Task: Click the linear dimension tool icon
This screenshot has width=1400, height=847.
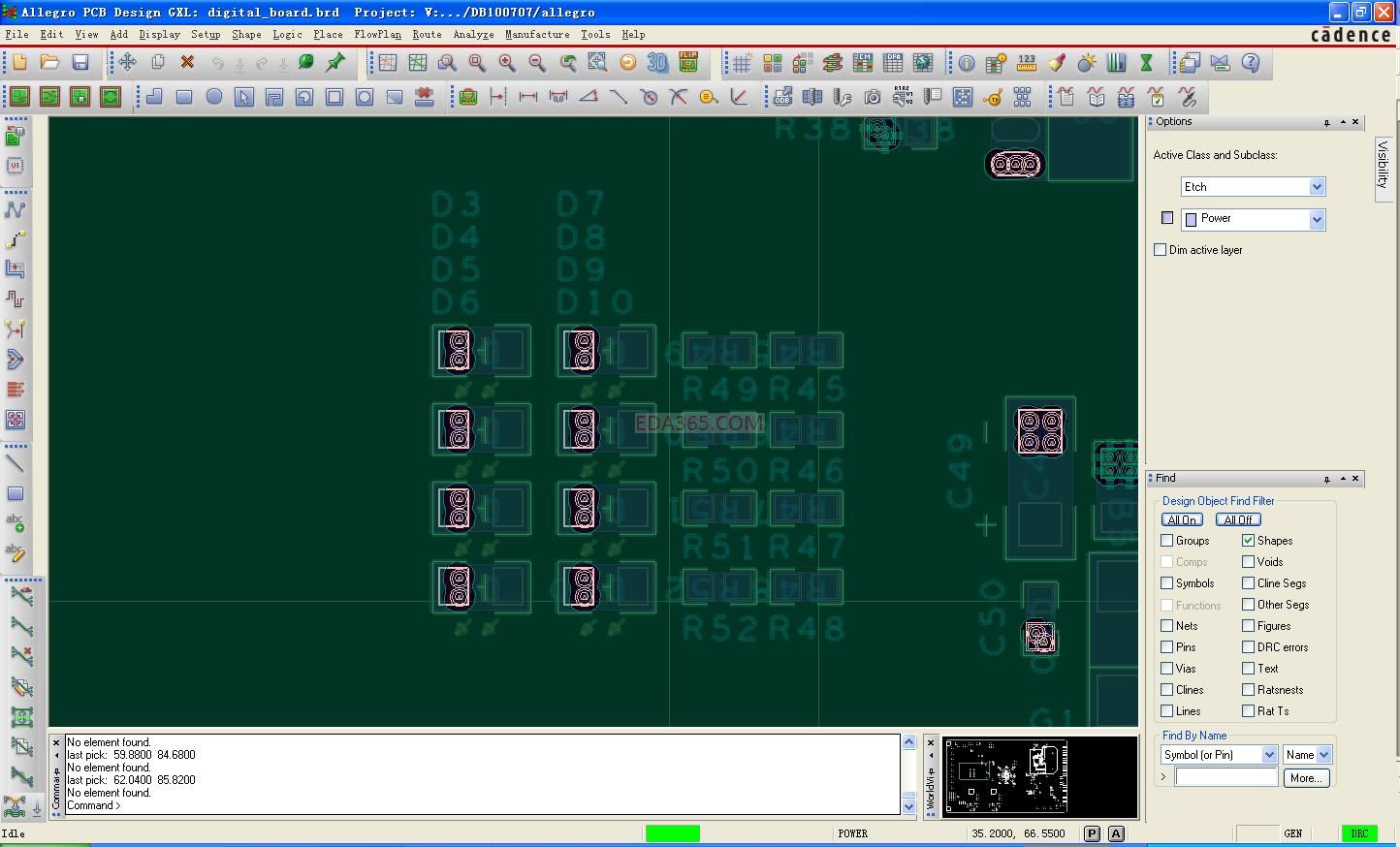Action: pos(528,97)
